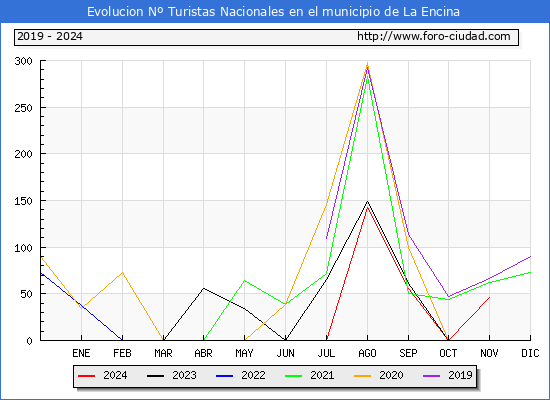This screenshot has width=550, height=400.
Task: Click the MAY month axis label
Action: pyautogui.click(x=244, y=353)
